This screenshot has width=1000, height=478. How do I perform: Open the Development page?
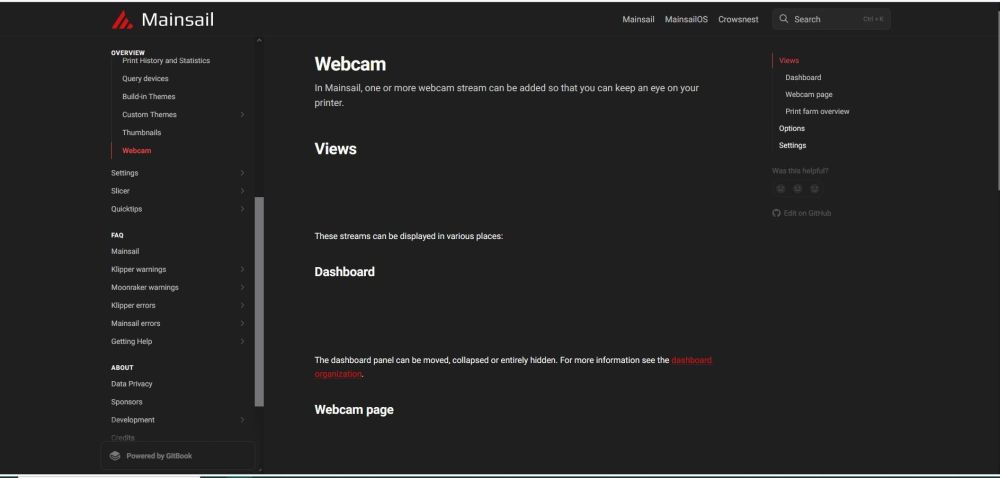(x=133, y=420)
